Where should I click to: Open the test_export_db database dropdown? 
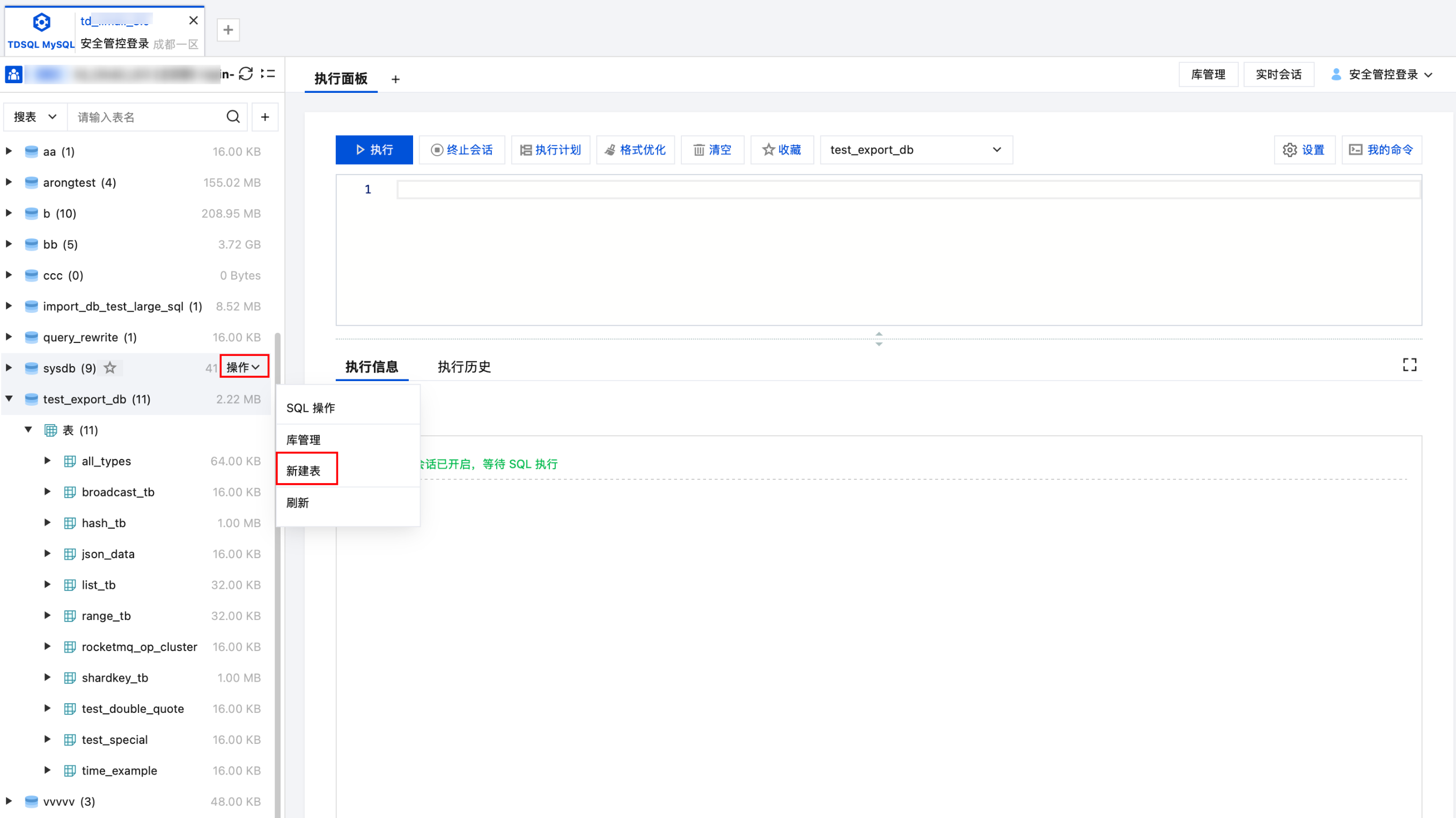916,150
